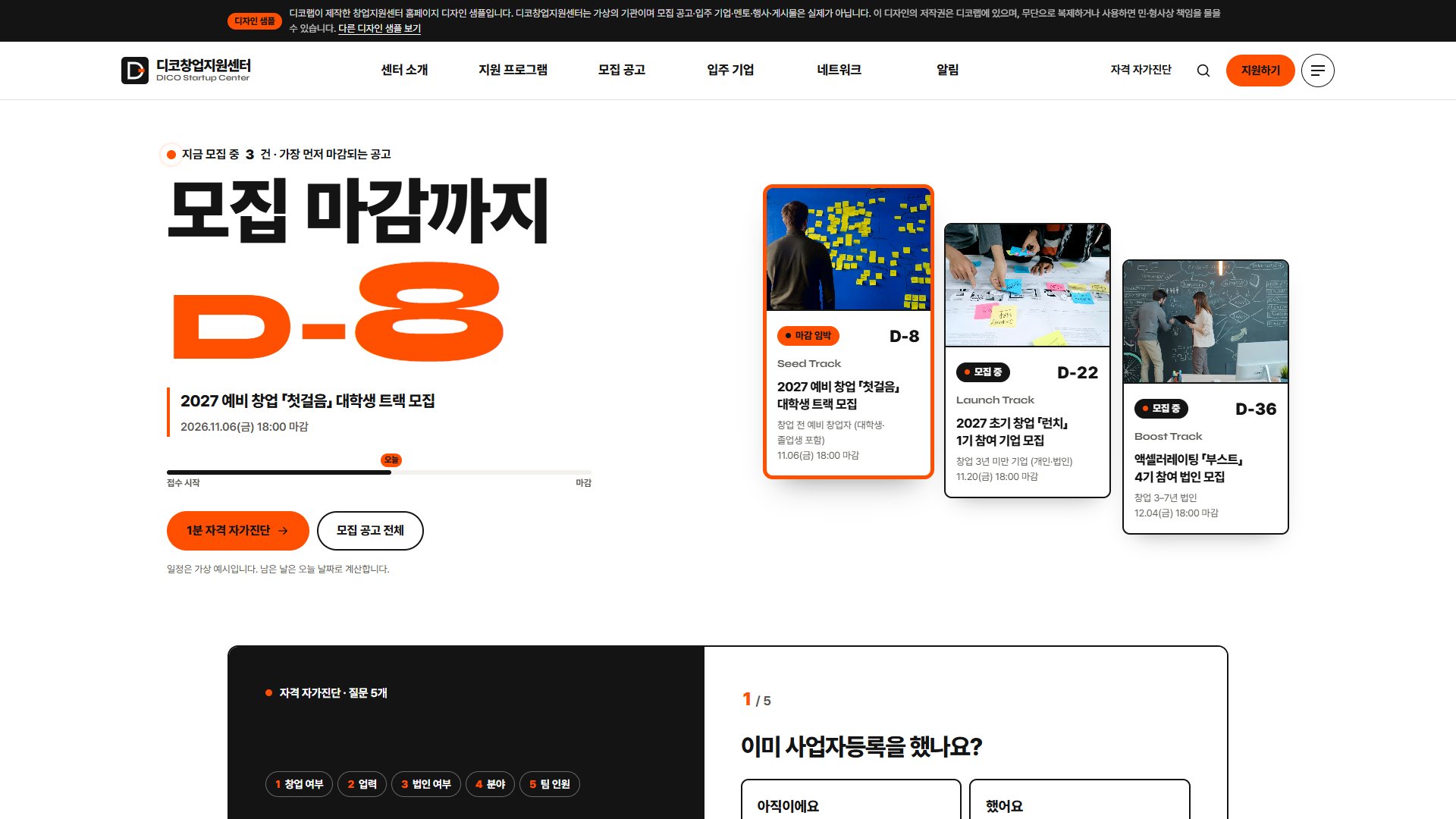
Task: Click the D-36 label on Boost Track card
Action: 1256,409
